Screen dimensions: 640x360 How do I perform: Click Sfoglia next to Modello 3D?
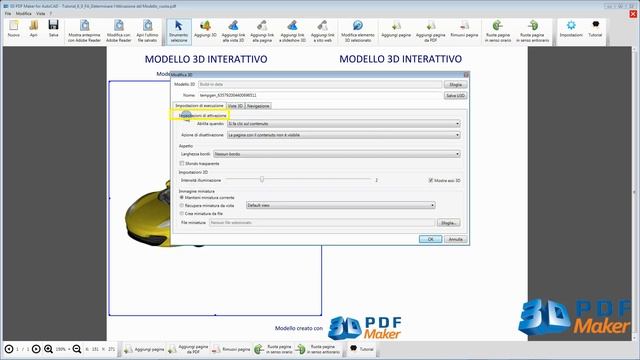[x=456, y=84]
